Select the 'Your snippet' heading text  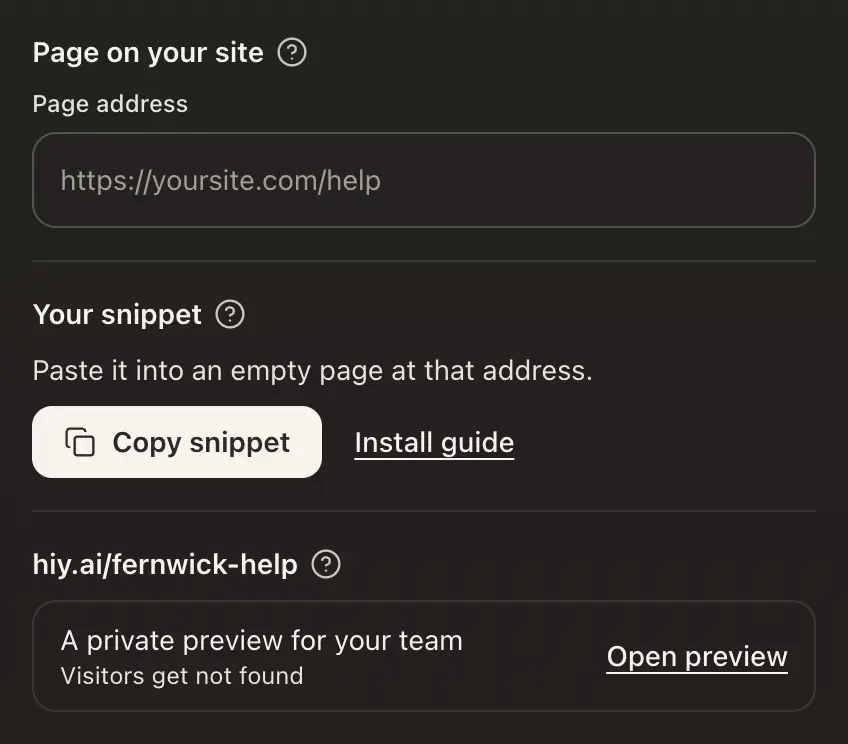(x=117, y=315)
